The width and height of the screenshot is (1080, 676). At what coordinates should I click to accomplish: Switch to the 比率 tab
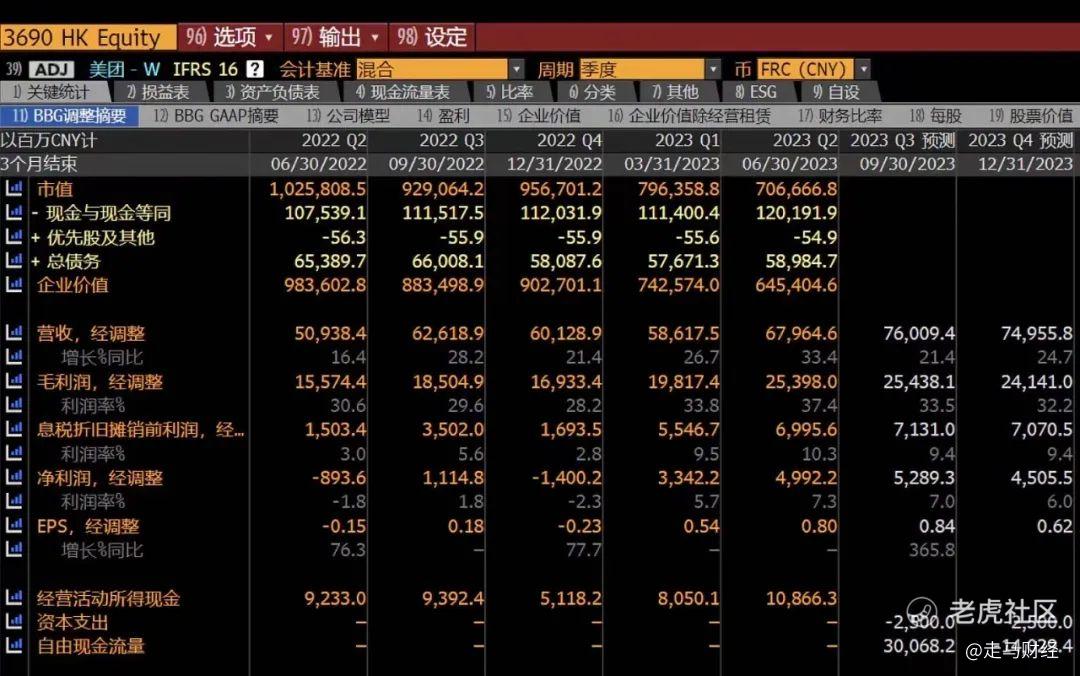510,92
